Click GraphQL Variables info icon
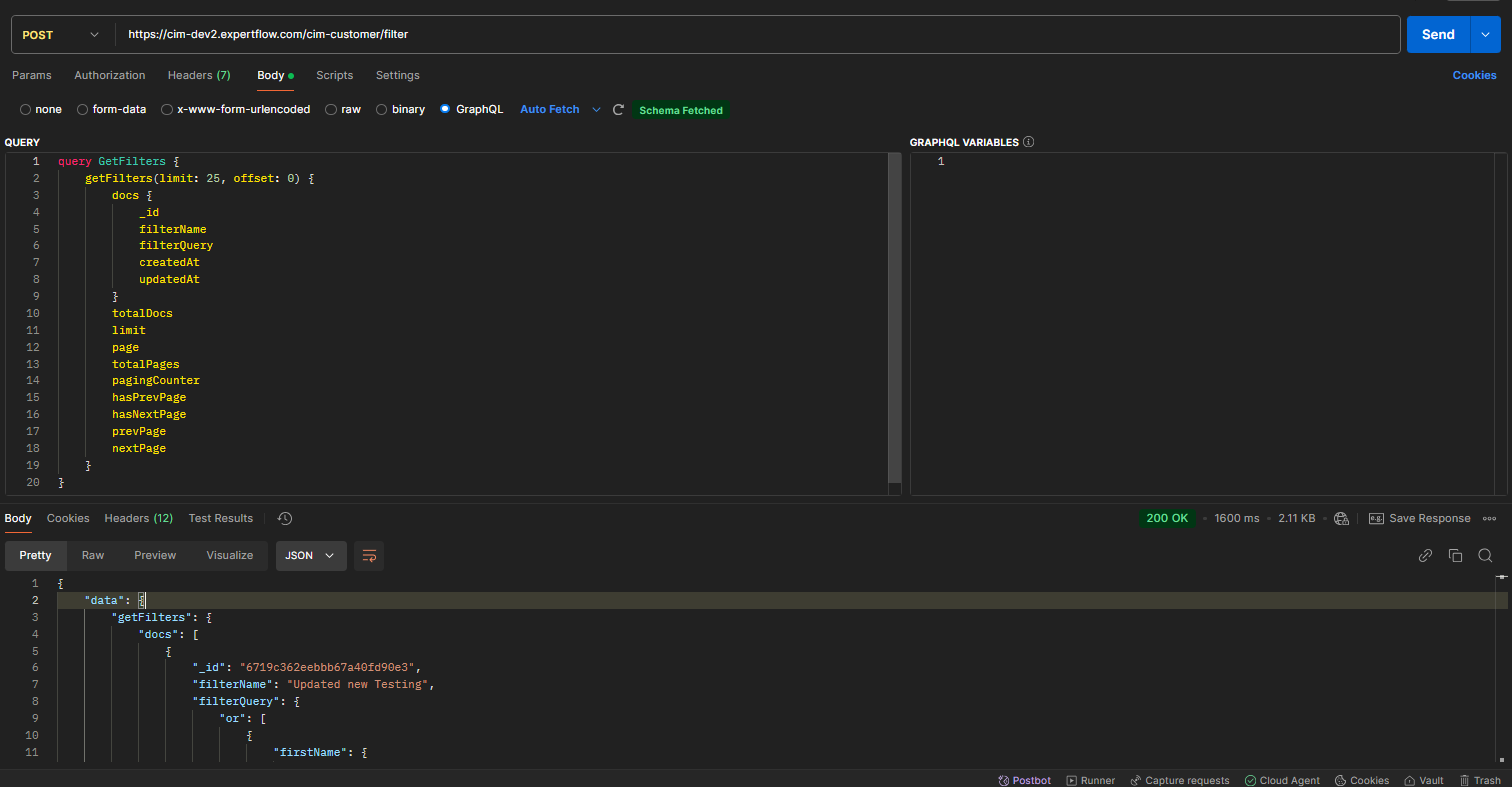This screenshot has width=1512, height=787. click(x=1029, y=143)
